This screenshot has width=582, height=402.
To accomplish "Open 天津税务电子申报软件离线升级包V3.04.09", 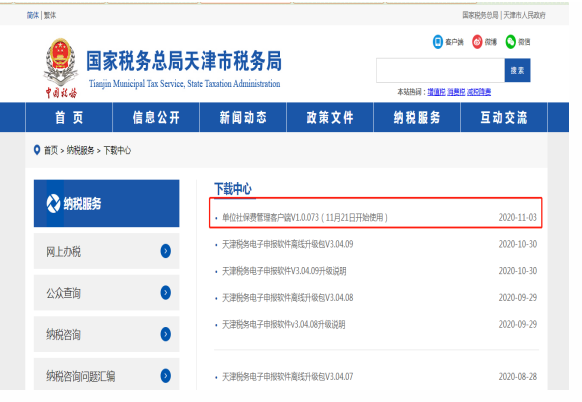I will point(288,244).
